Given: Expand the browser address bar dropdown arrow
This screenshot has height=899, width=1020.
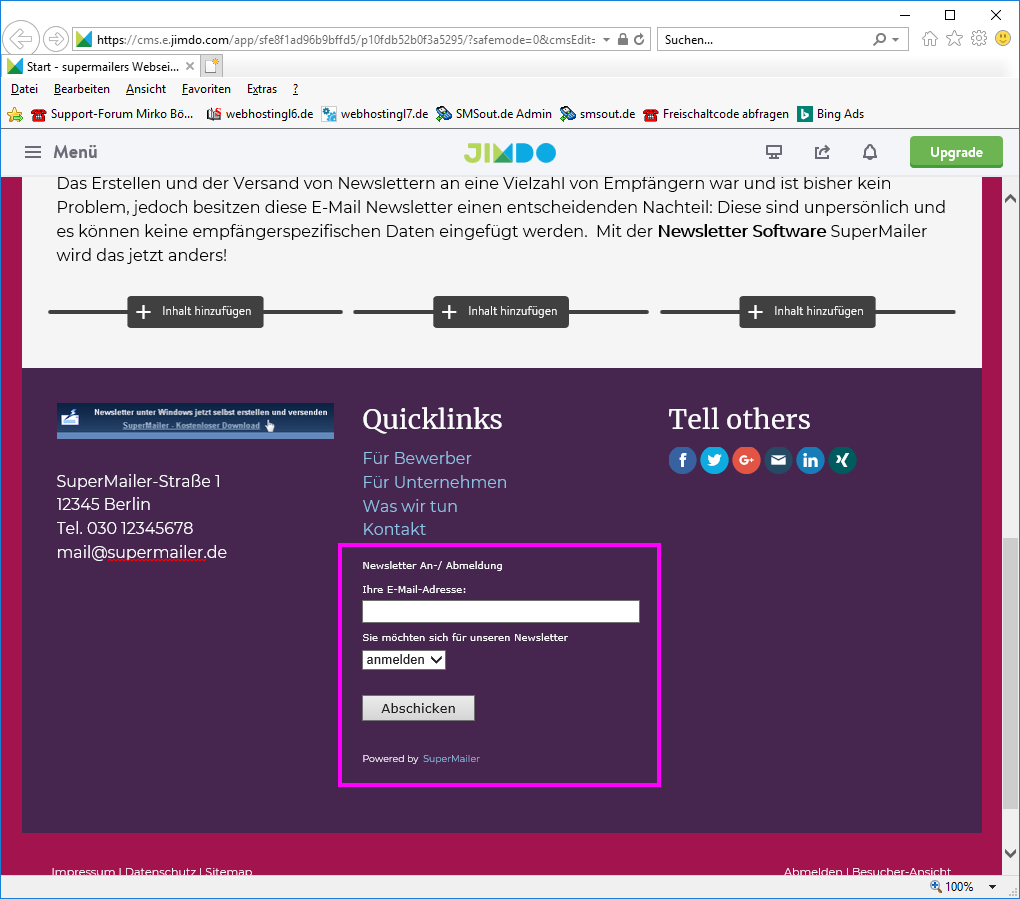Looking at the screenshot, I should pos(607,39).
